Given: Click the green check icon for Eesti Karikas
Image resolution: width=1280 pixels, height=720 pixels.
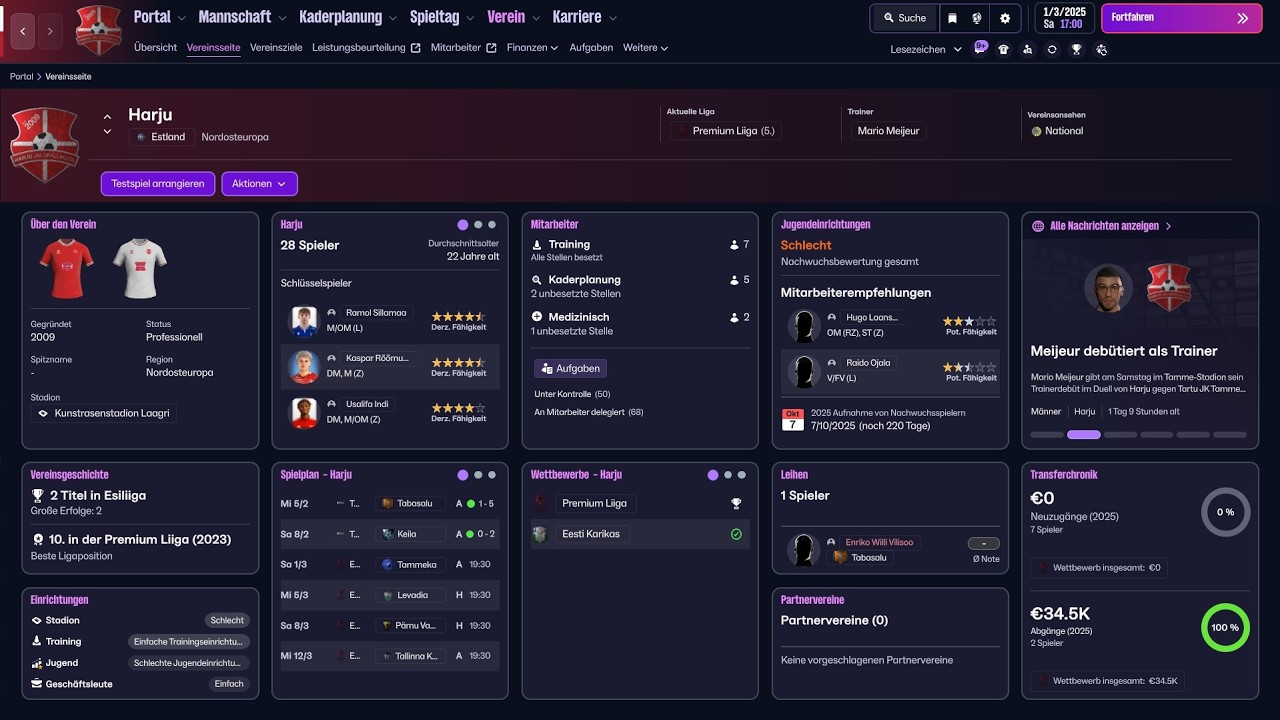Looking at the screenshot, I should [736, 534].
